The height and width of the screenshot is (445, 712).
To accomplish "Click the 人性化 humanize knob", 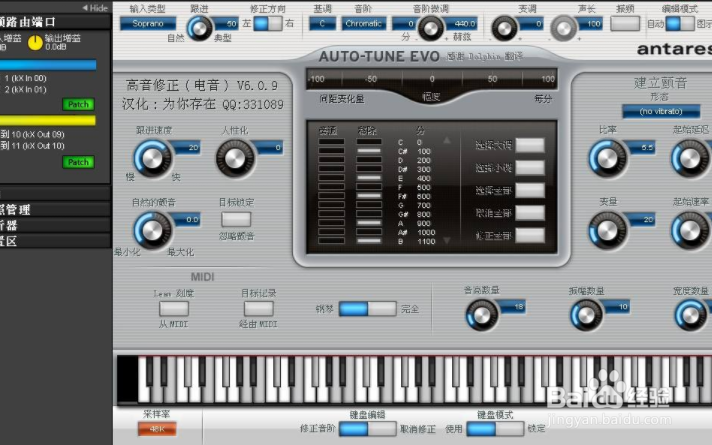I will (x=235, y=158).
